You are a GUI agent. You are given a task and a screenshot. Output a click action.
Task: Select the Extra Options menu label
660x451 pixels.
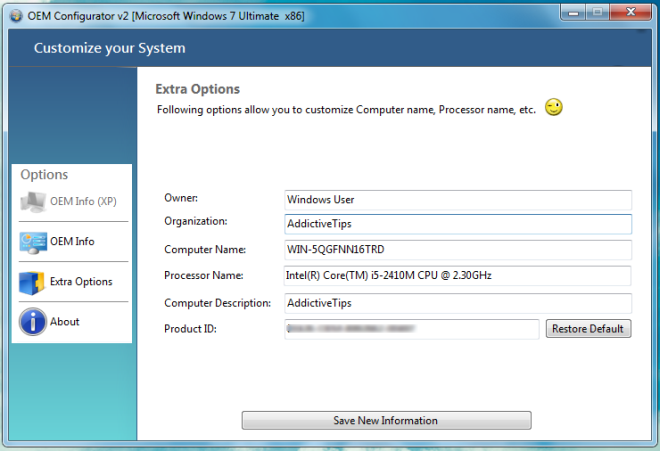pos(81,281)
